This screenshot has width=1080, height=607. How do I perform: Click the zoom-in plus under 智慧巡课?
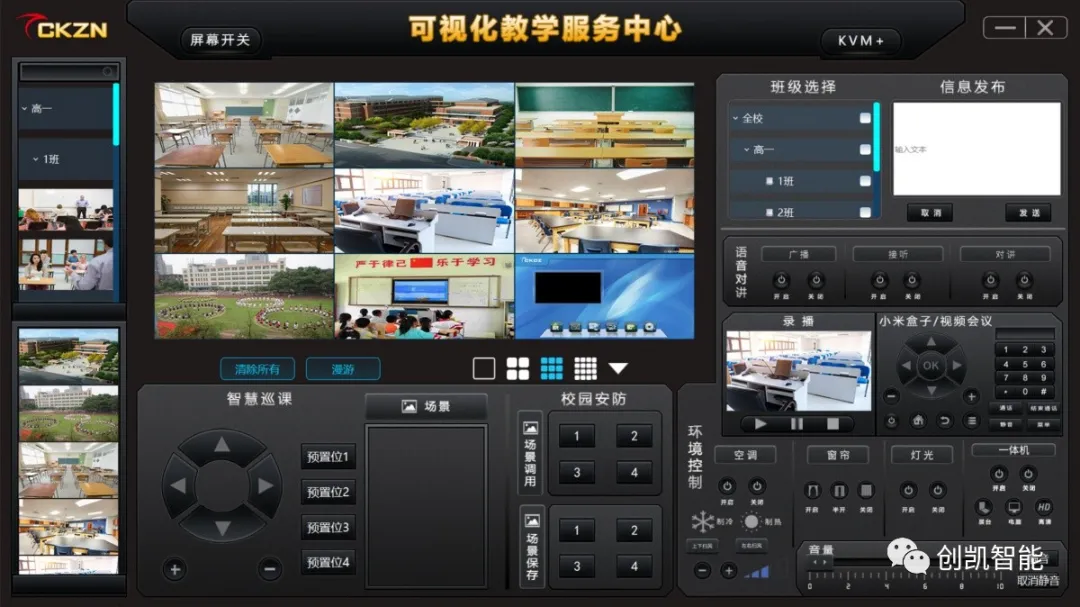point(175,570)
